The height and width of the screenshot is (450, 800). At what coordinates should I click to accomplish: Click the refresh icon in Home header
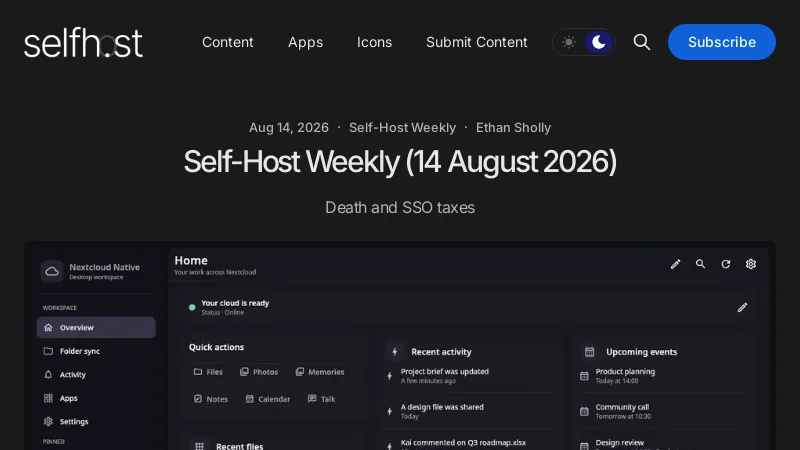tap(726, 264)
